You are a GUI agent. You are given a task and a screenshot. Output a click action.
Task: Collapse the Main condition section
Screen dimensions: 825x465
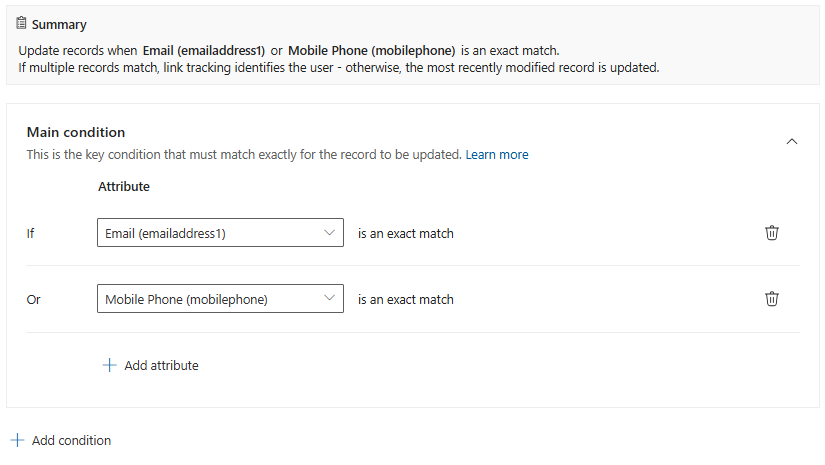tap(792, 142)
